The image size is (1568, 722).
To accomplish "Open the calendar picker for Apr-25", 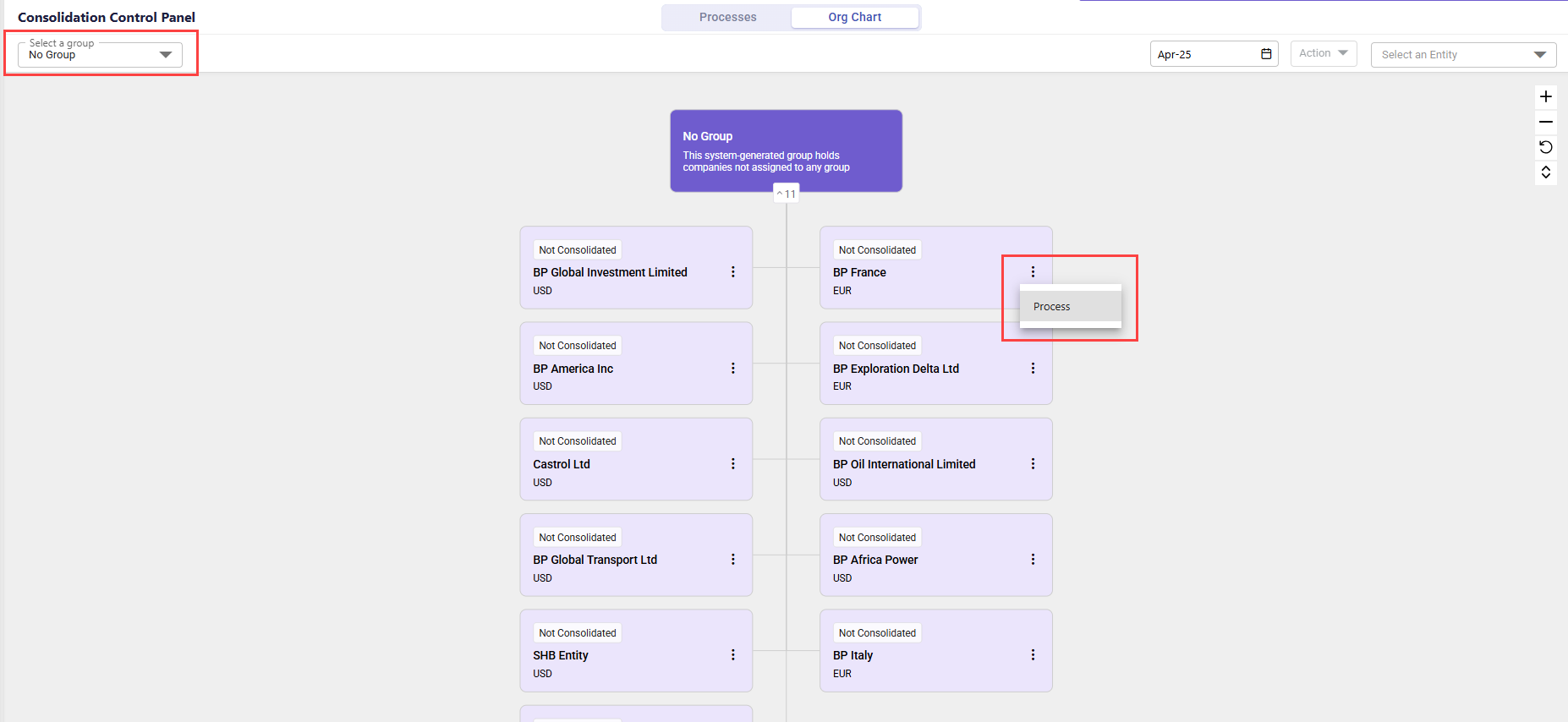I will tap(1266, 54).
